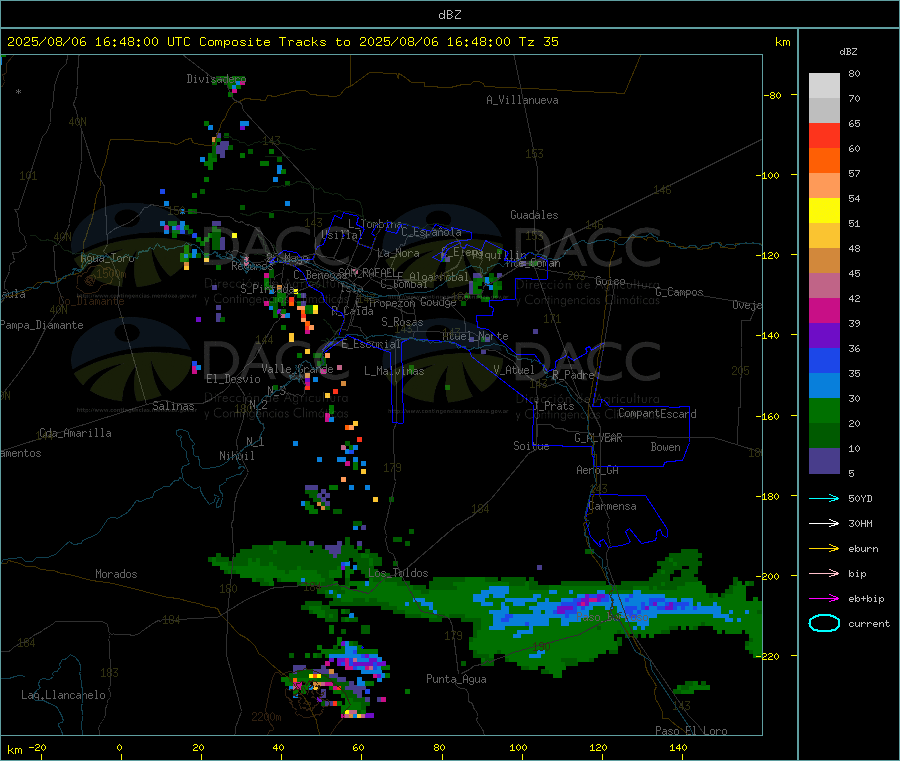Screen dimensions: 900x761
Task: Pick the dark green 10–20 dBZ swatch
Action: tap(824, 436)
